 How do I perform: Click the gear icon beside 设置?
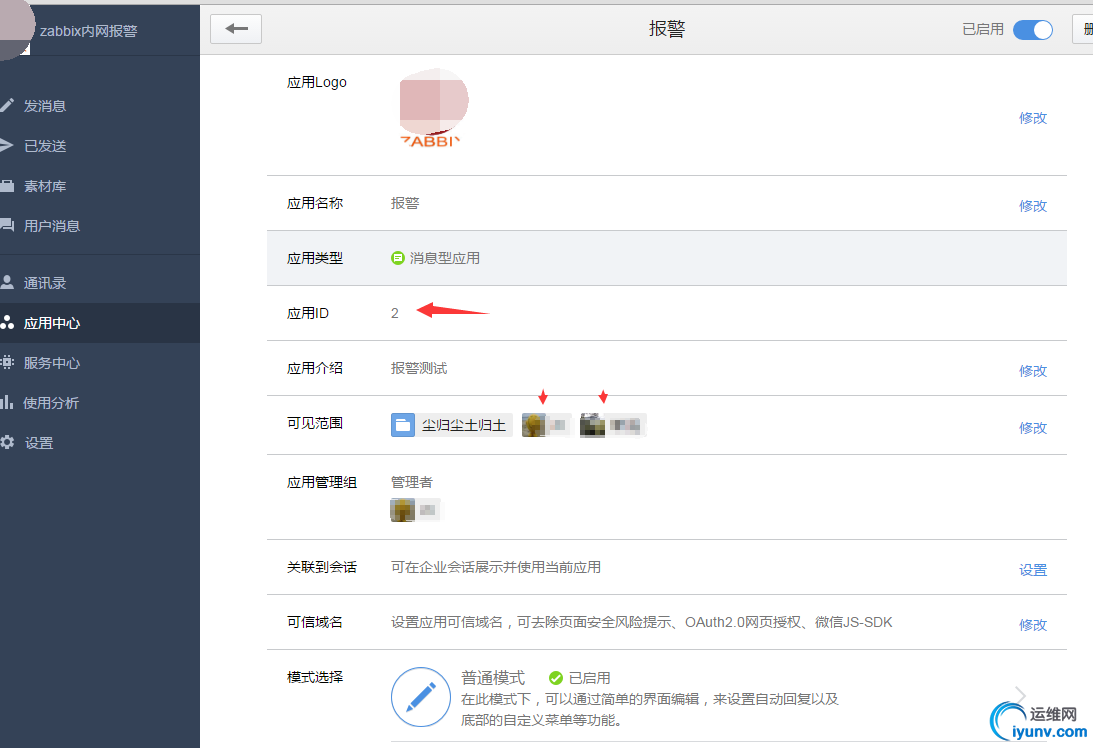7,442
